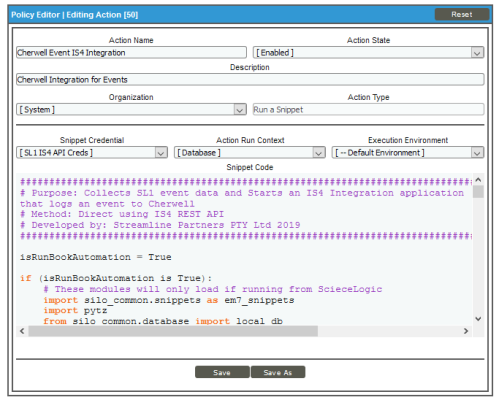The height and width of the screenshot is (400, 499).
Task: Click the Description text field
Action: pyautogui.click(x=250, y=80)
